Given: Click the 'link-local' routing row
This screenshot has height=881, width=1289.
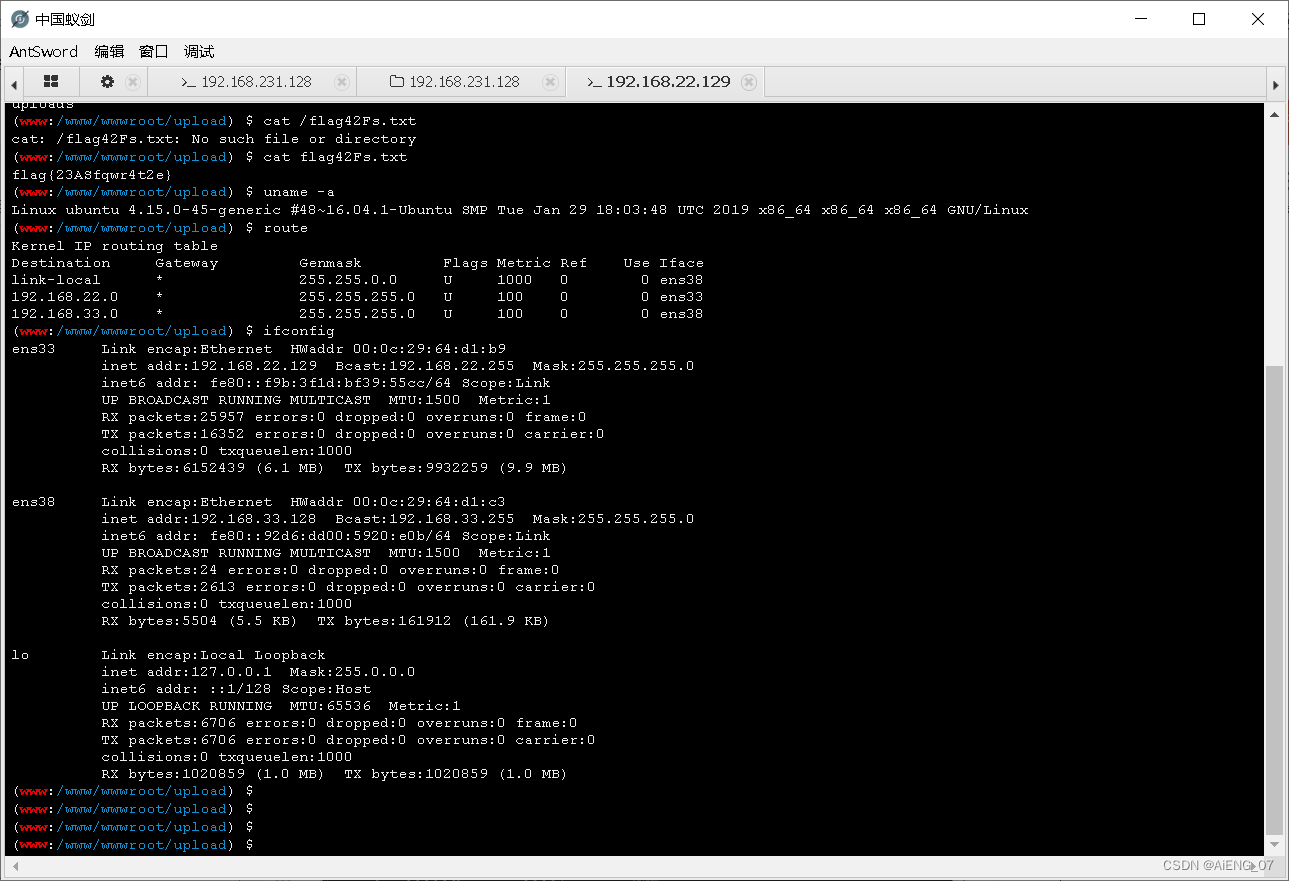Looking at the screenshot, I should click(x=357, y=280).
